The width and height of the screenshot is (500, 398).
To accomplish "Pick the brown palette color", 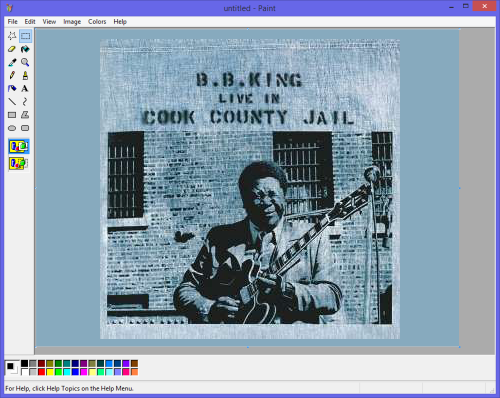I will pyautogui.click(x=134, y=363).
